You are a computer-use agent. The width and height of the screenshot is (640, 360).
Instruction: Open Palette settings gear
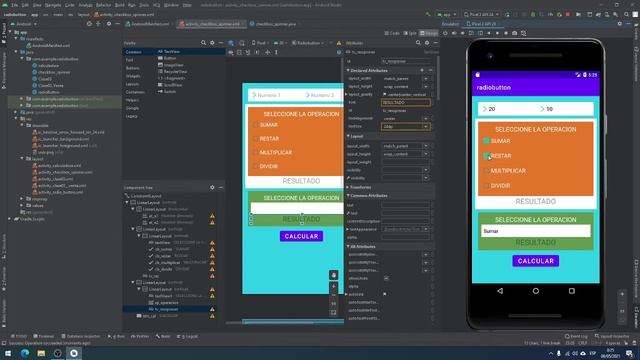pyautogui.click(x=212, y=43)
